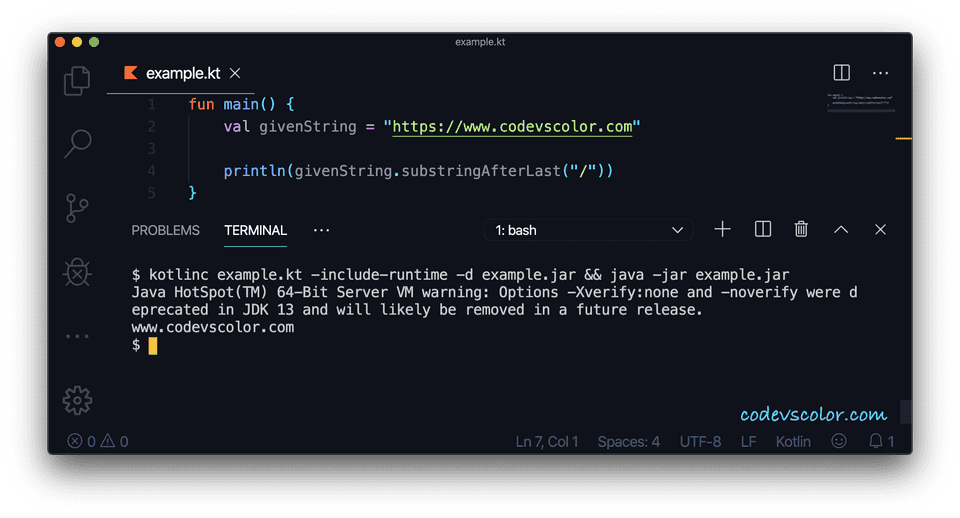The height and width of the screenshot is (518, 960).
Task: Switch to the PROBLEMS tab
Action: coord(166,230)
